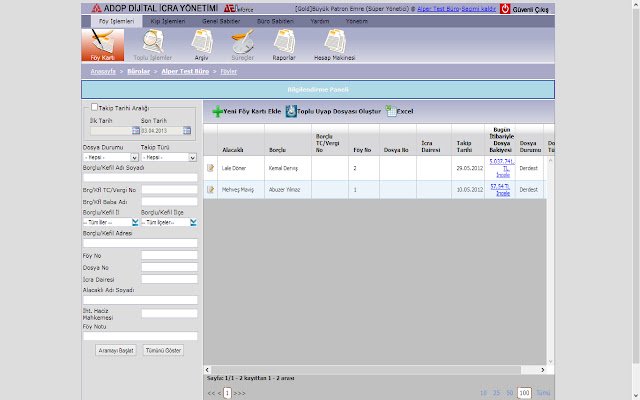Select page number 1 in pager
This screenshot has width=640, height=400.
click(227, 393)
